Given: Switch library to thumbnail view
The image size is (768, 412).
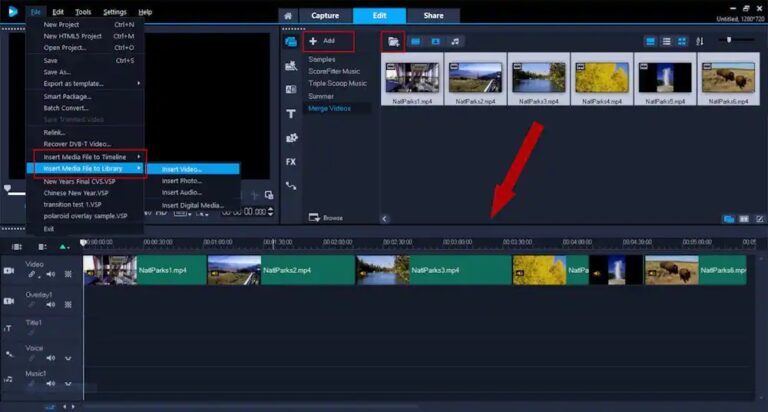Looking at the screenshot, I should pos(682,42).
